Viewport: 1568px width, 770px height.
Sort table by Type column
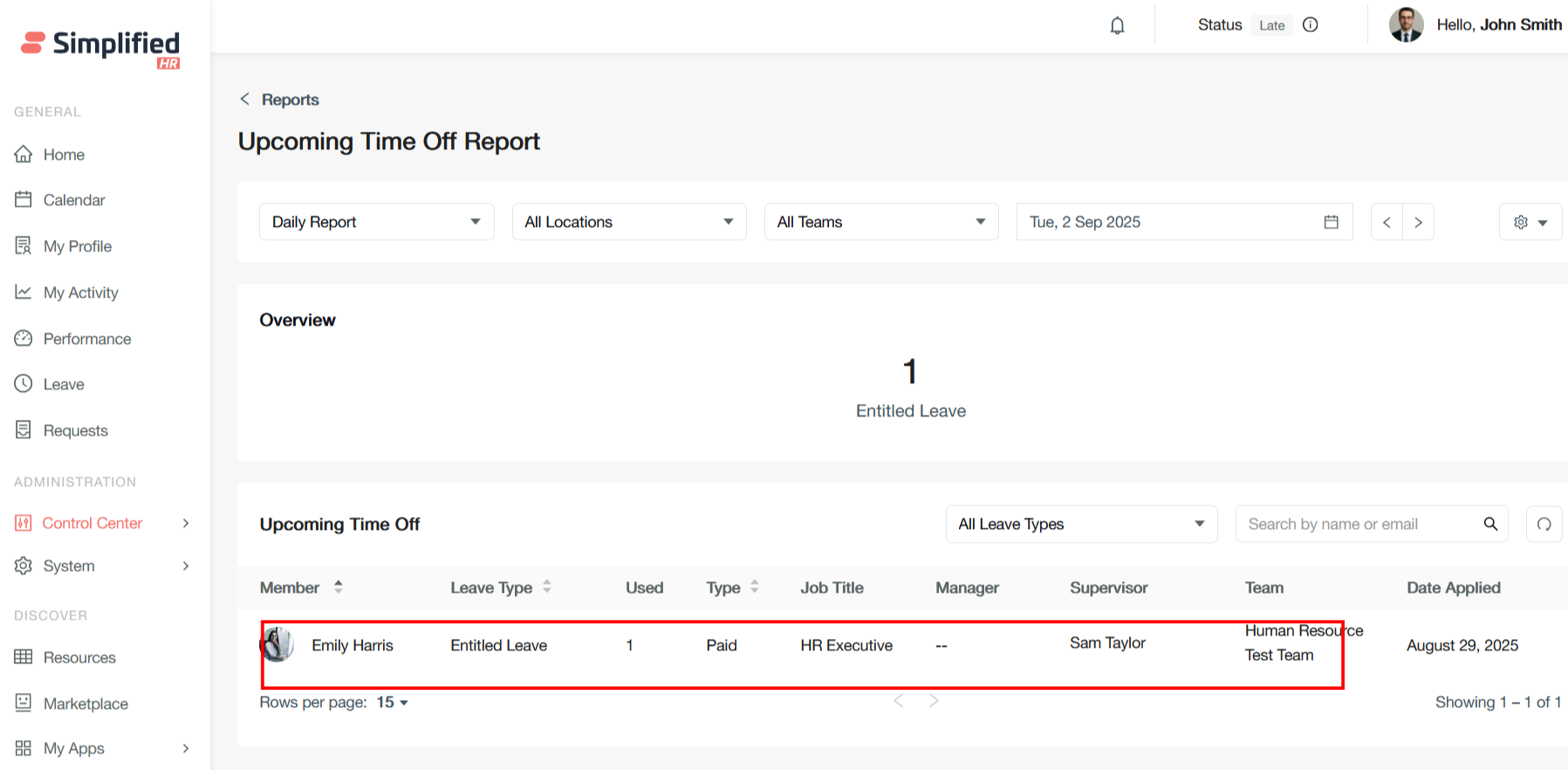click(755, 587)
